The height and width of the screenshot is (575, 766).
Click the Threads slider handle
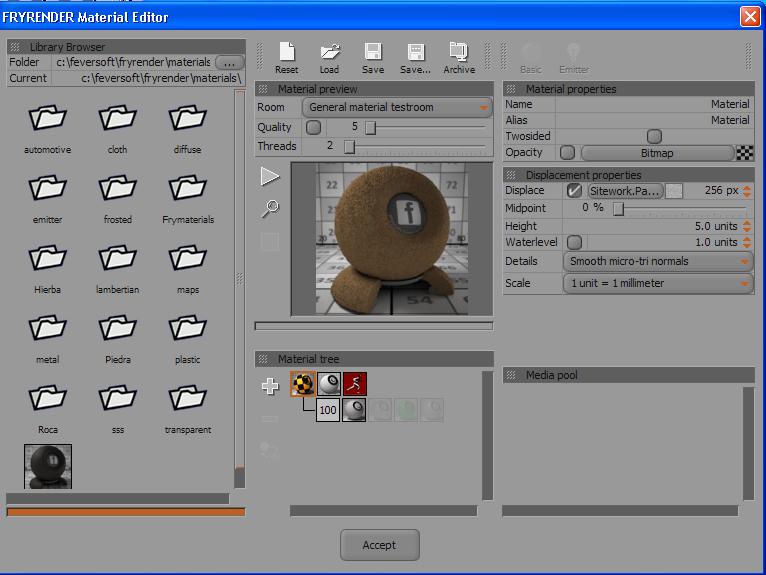click(x=349, y=147)
